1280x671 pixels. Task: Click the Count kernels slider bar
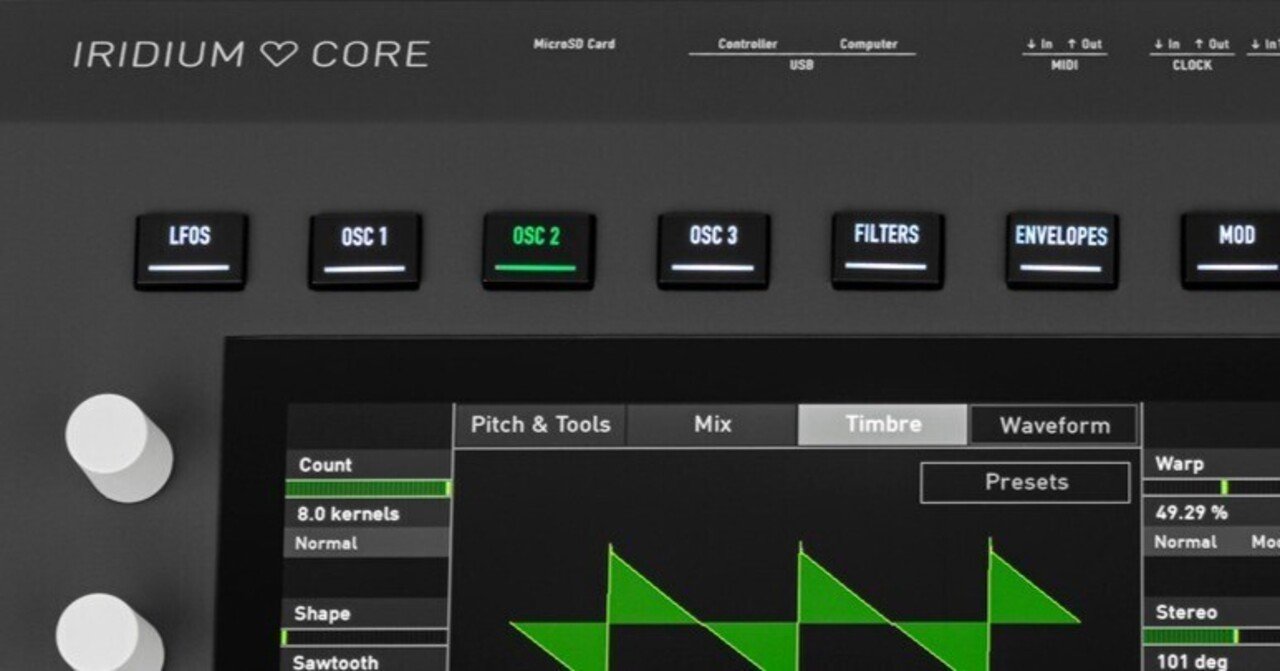(366, 488)
